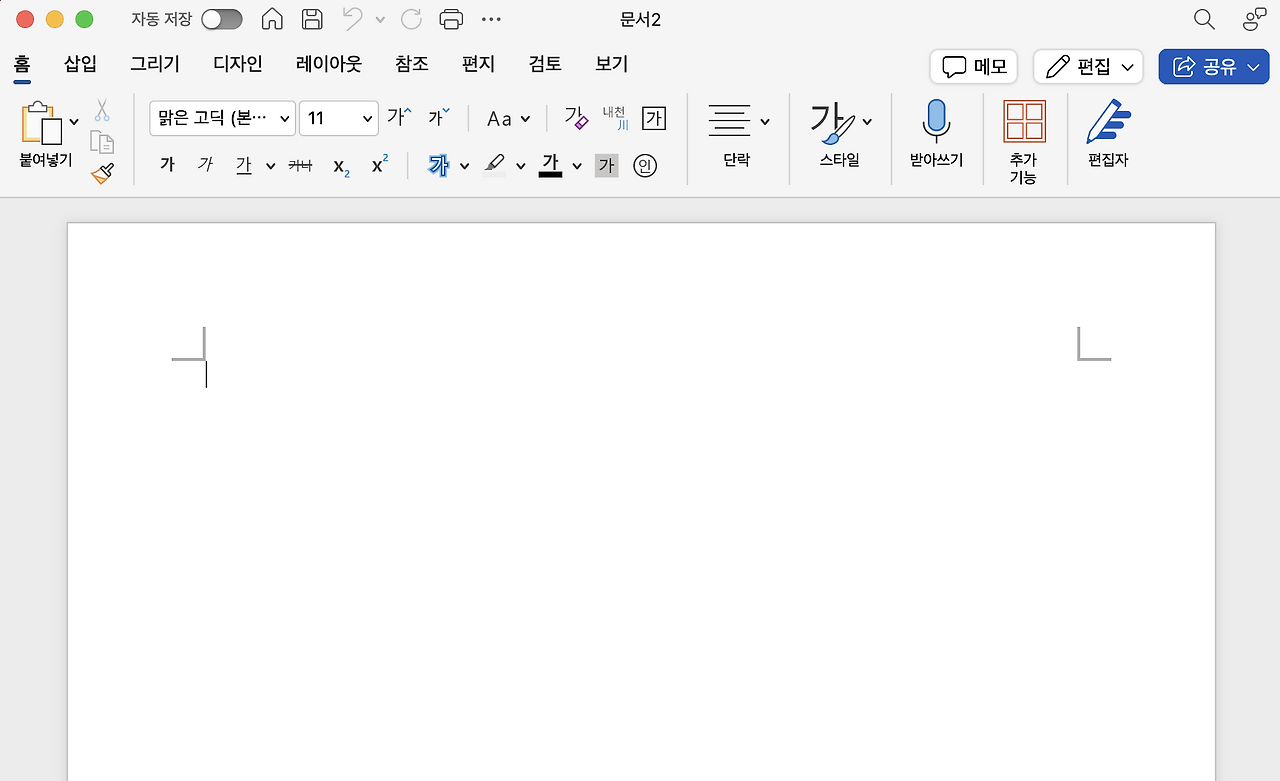Open search with the magnifier icon
Image resolution: width=1280 pixels, height=781 pixels.
click(x=1205, y=19)
